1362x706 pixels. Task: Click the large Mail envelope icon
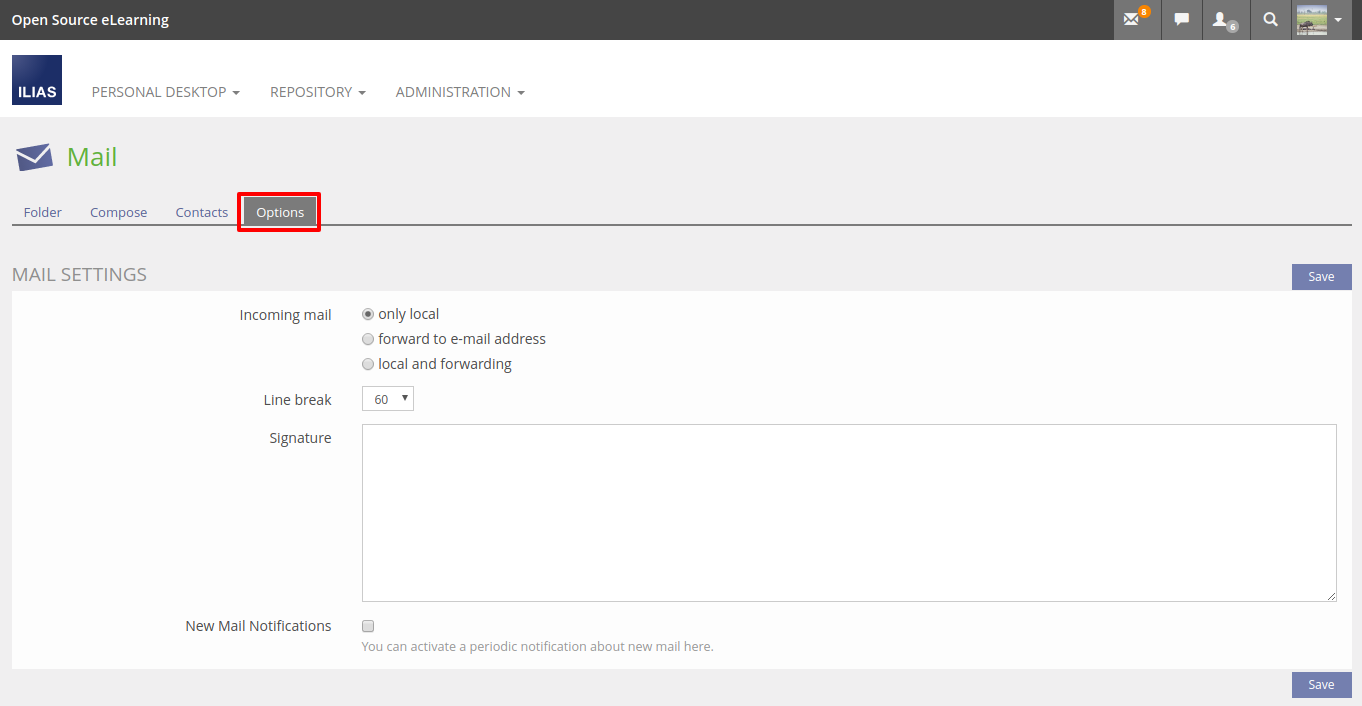[34, 157]
